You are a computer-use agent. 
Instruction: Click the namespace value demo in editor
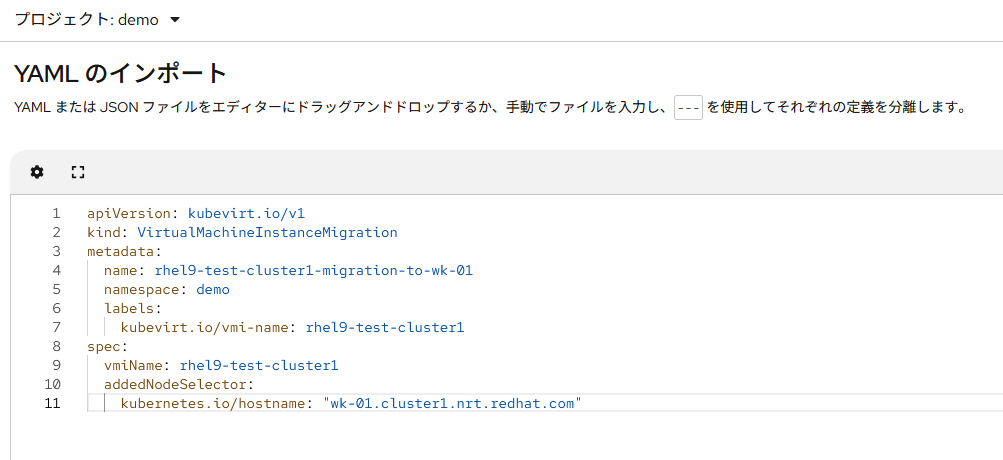pos(213,289)
